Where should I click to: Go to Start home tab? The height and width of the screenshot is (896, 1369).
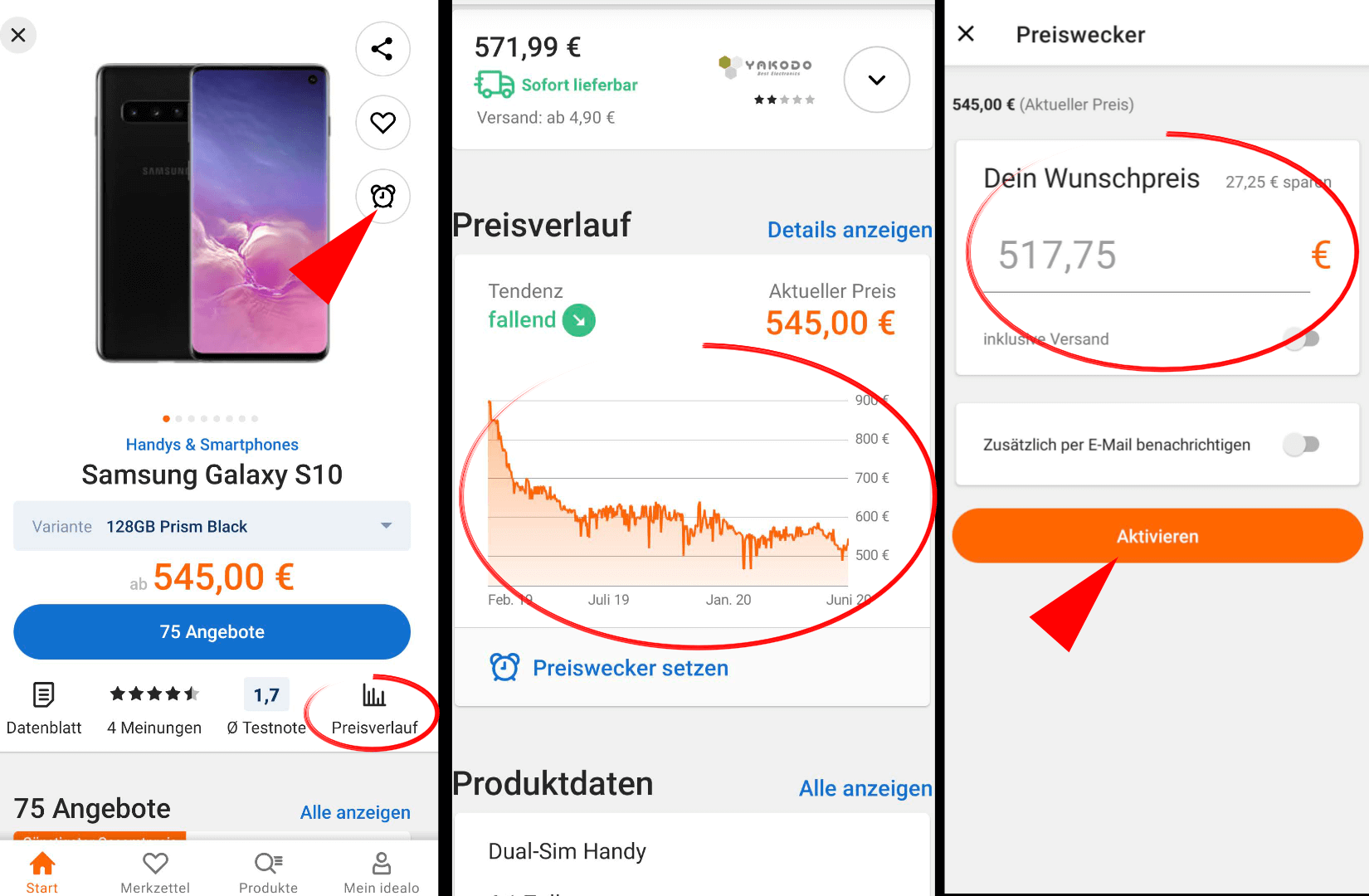pyautogui.click(x=42, y=873)
